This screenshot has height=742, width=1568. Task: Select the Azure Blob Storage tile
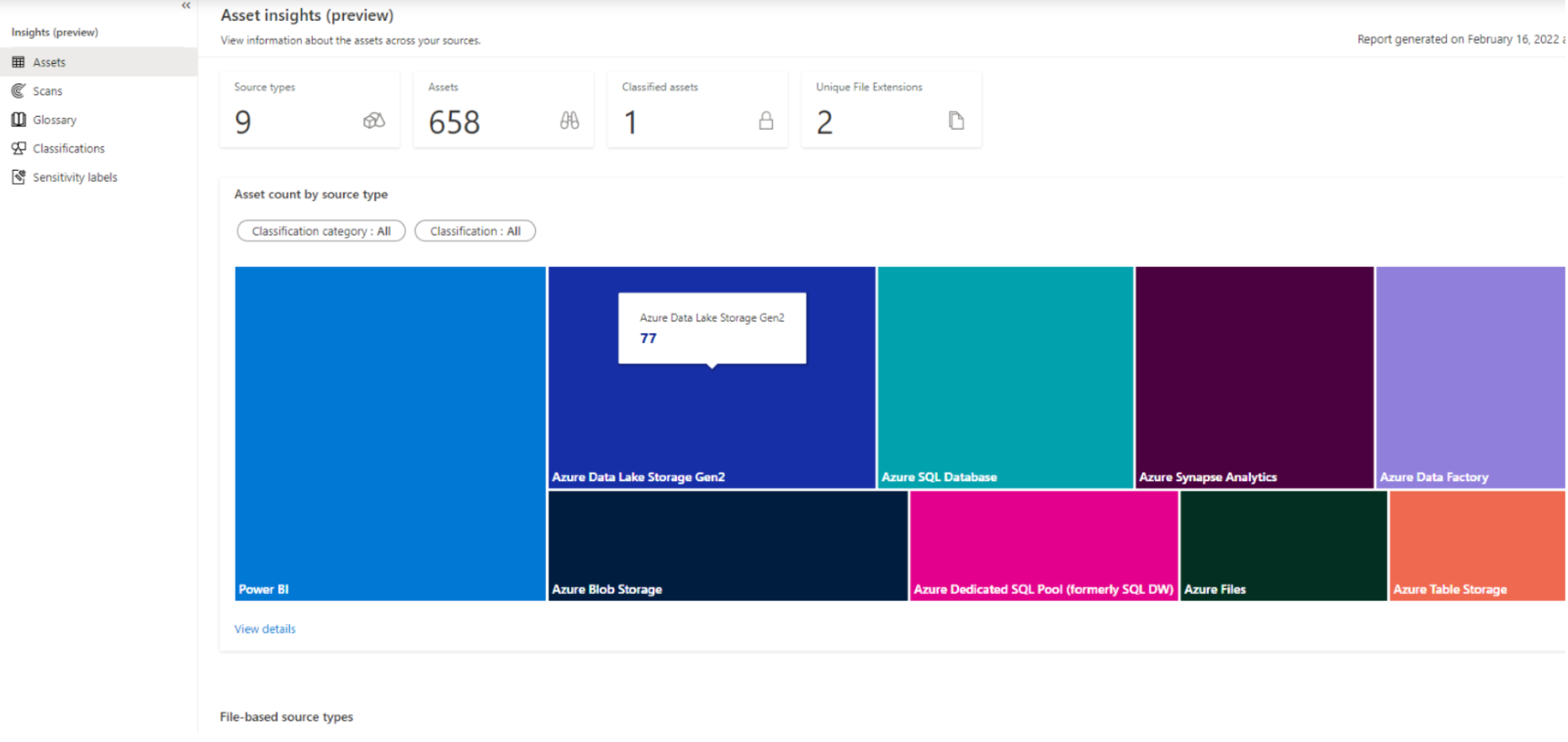[x=728, y=546]
